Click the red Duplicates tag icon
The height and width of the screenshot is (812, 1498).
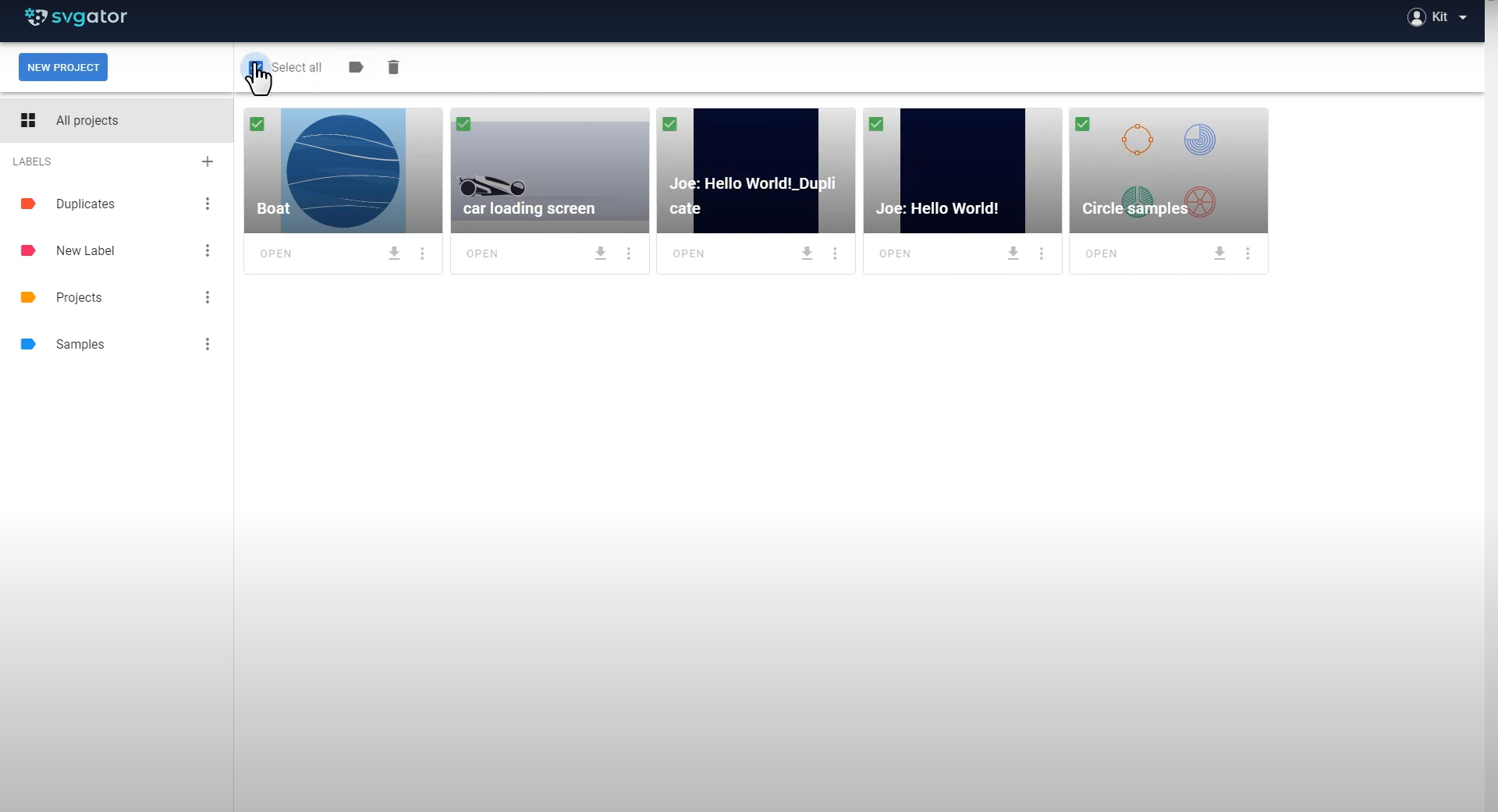click(x=28, y=204)
